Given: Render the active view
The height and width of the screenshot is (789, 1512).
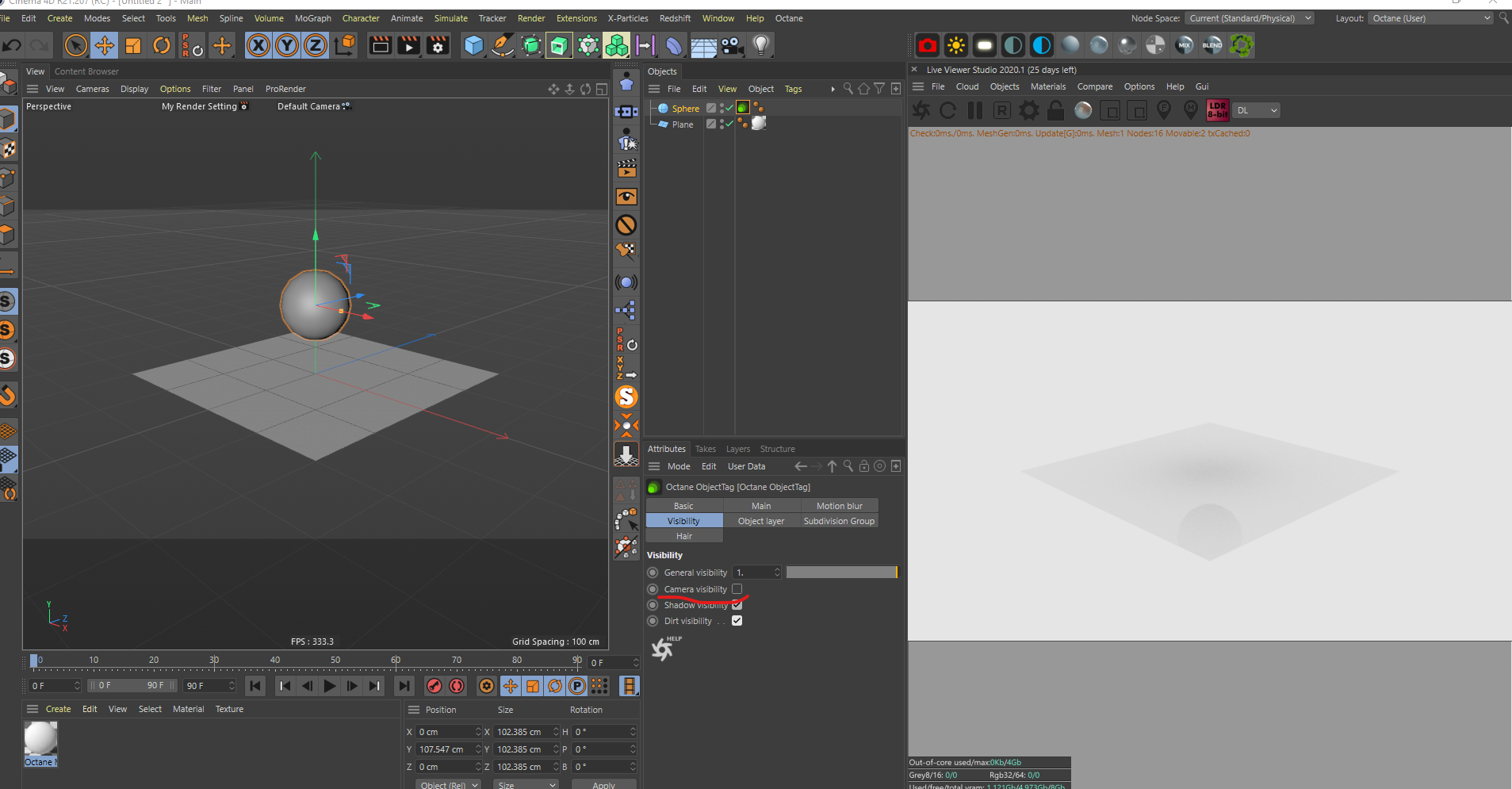Looking at the screenshot, I should point(381,45).
